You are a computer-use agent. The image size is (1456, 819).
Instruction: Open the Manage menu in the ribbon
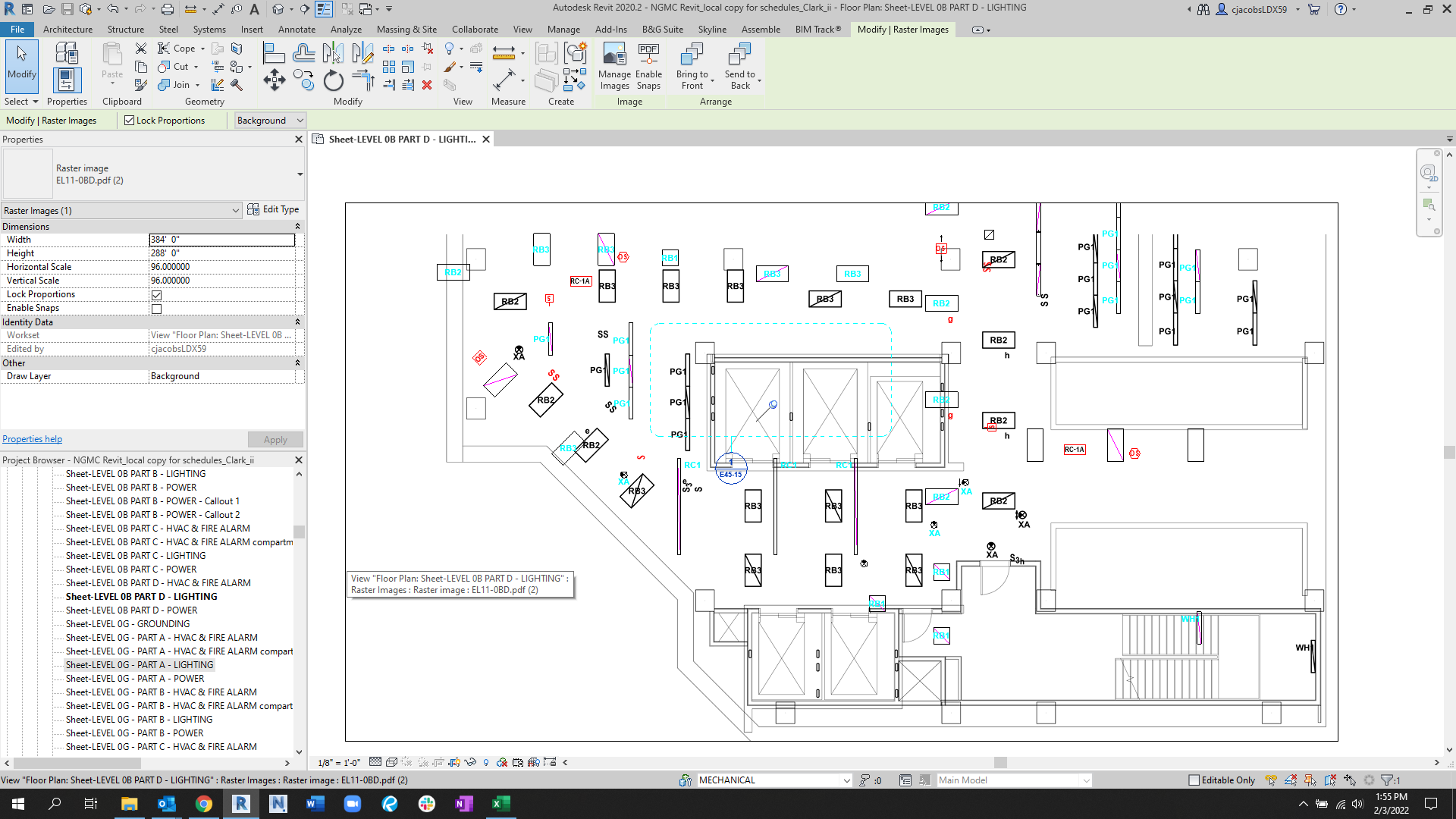click(563, 30)
